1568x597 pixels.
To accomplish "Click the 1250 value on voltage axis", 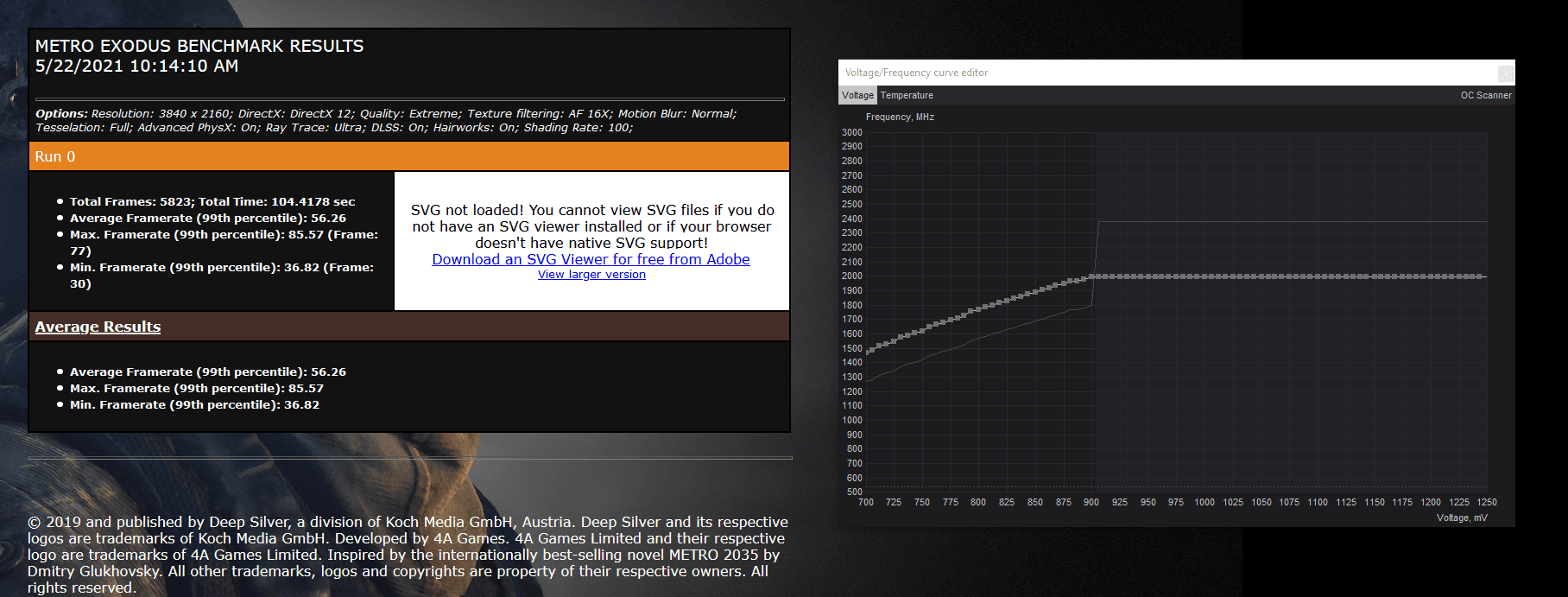I will [1487, 502].
